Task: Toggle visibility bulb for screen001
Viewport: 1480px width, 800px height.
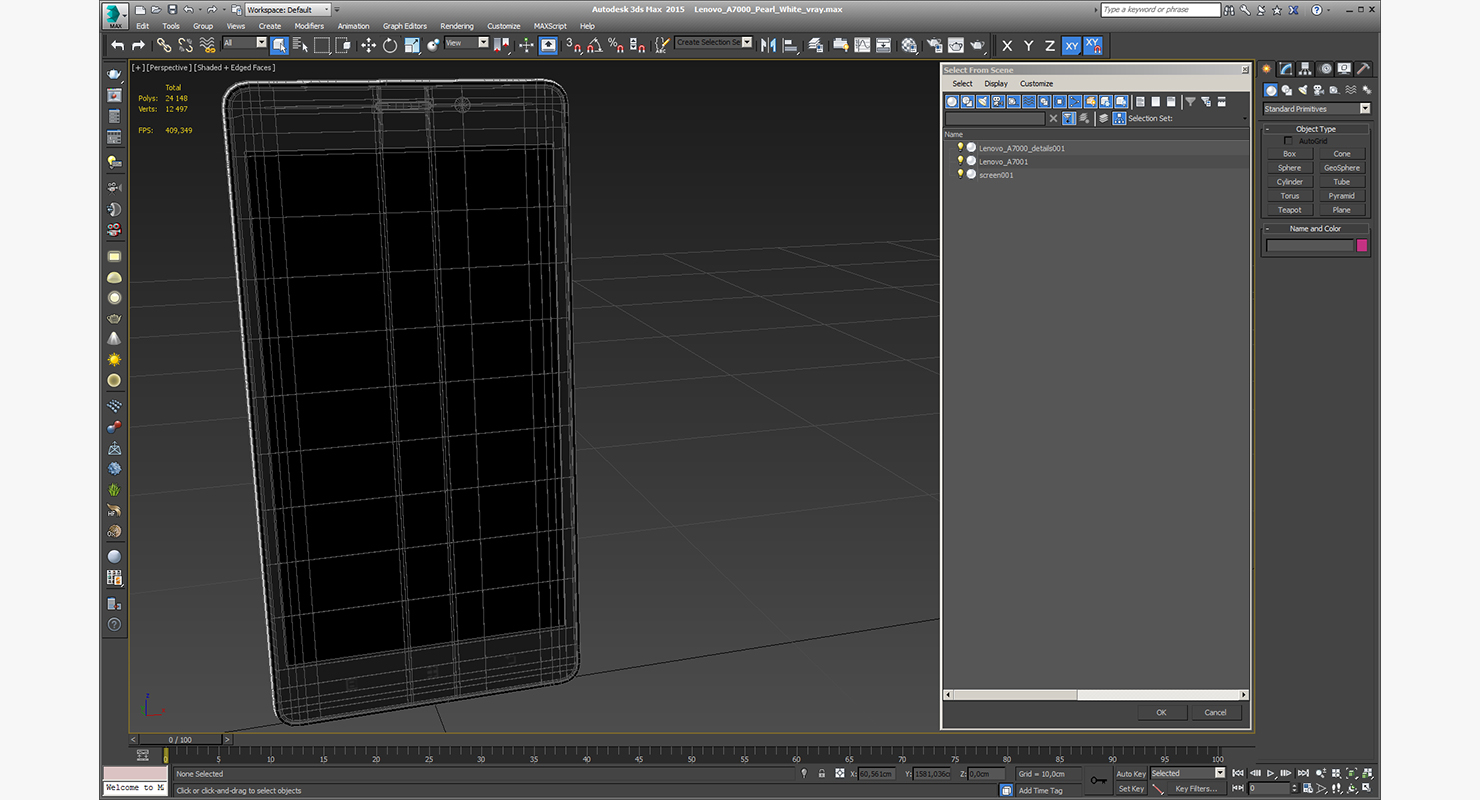Action: [960, 174]
